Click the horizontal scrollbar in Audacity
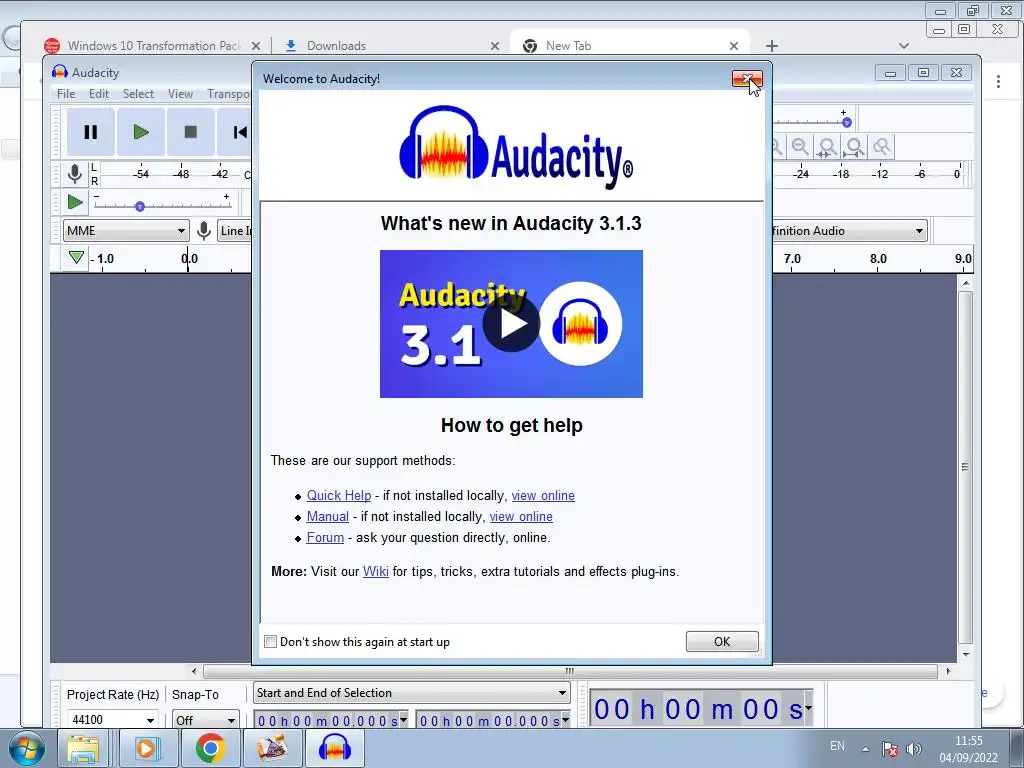Viewport: 1024px width, 768px height. 570,671
